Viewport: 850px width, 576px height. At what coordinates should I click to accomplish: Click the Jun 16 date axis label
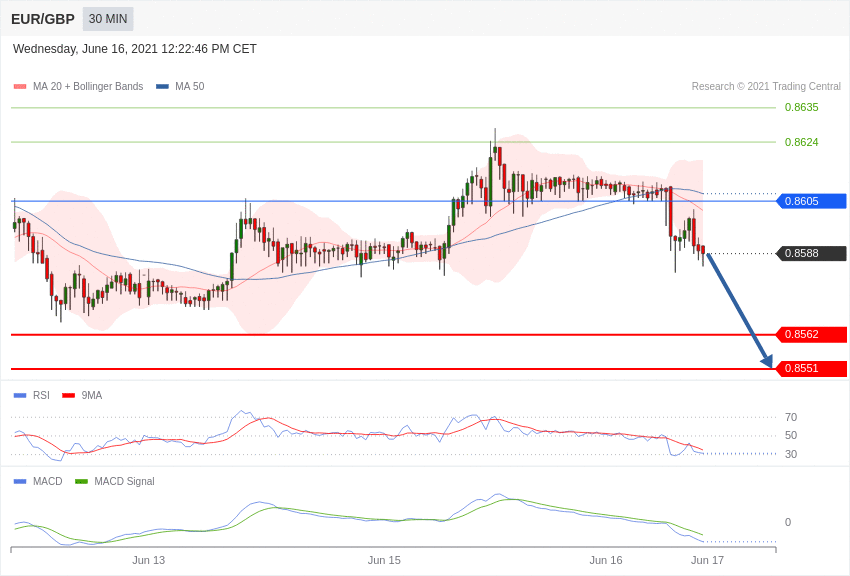606,560
